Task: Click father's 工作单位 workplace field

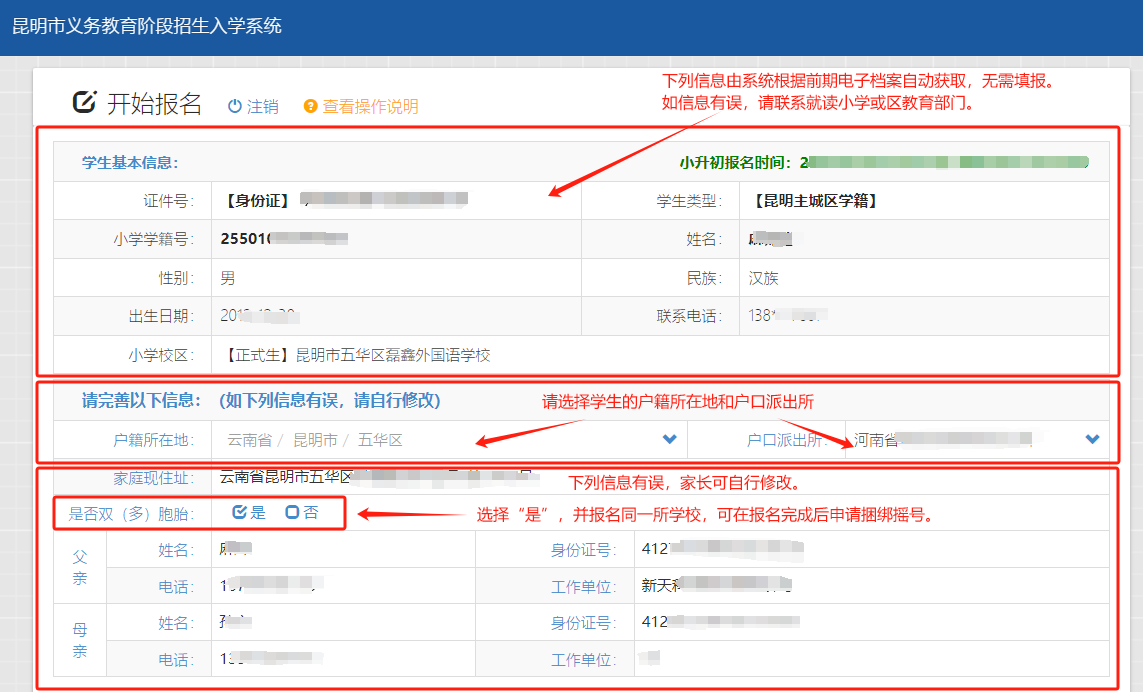Action: pyautogui.click(x=870, y=586)
